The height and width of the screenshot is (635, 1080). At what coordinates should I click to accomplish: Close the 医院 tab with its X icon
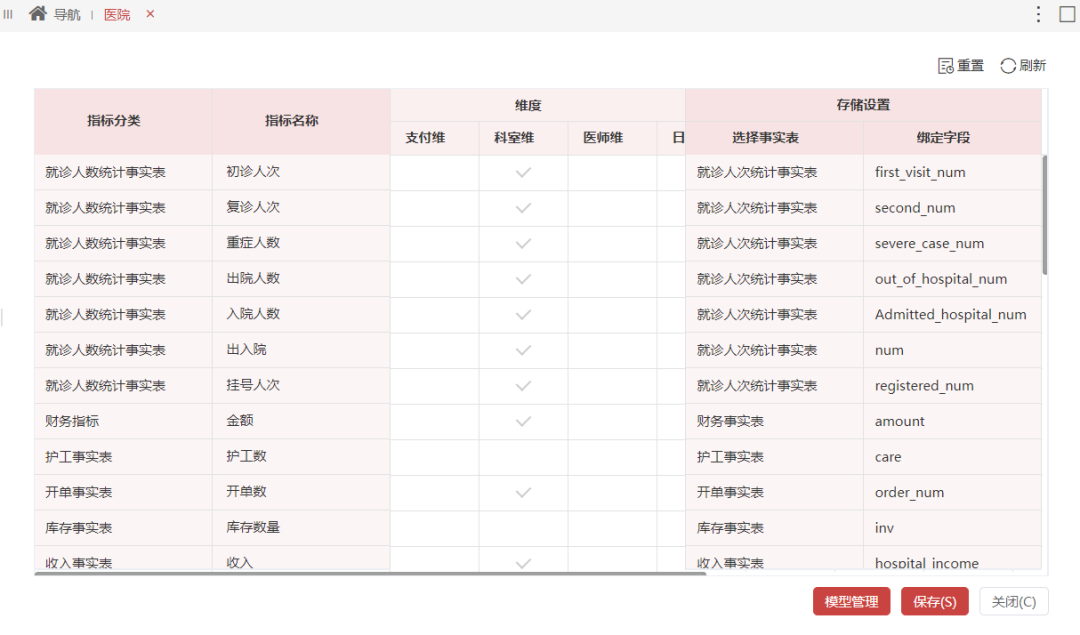click(x=150, y=15)
